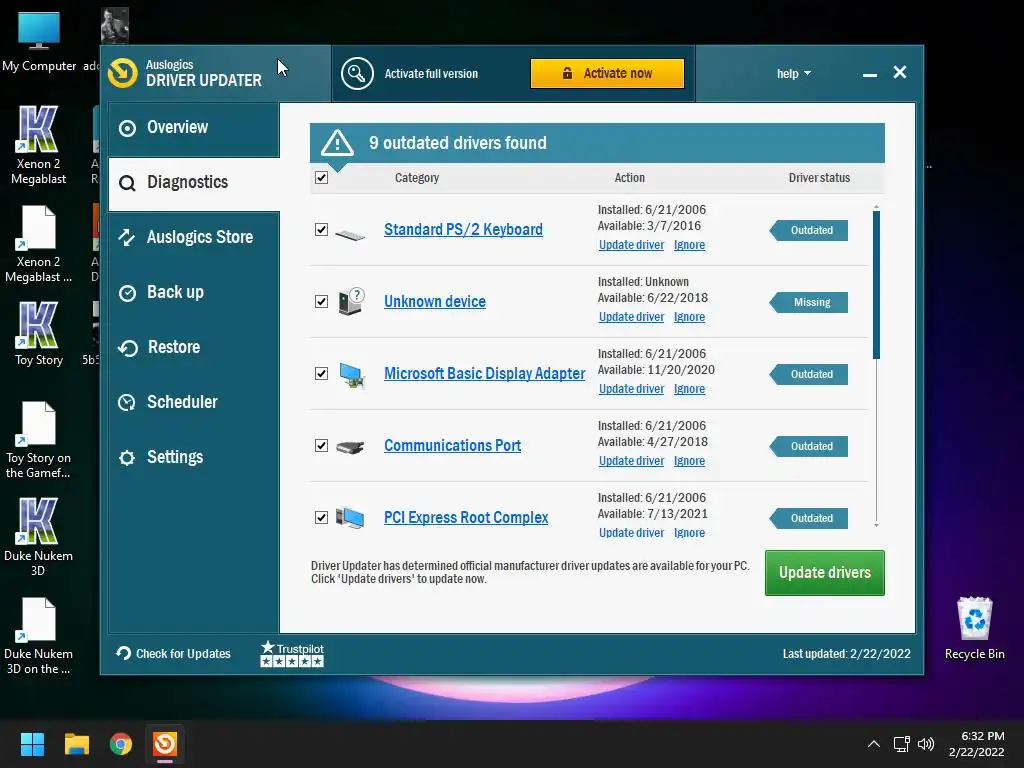This screenshot has height=768, width=1024.
Task: Click the network icon in system tray
Action: tap(901, 744)
